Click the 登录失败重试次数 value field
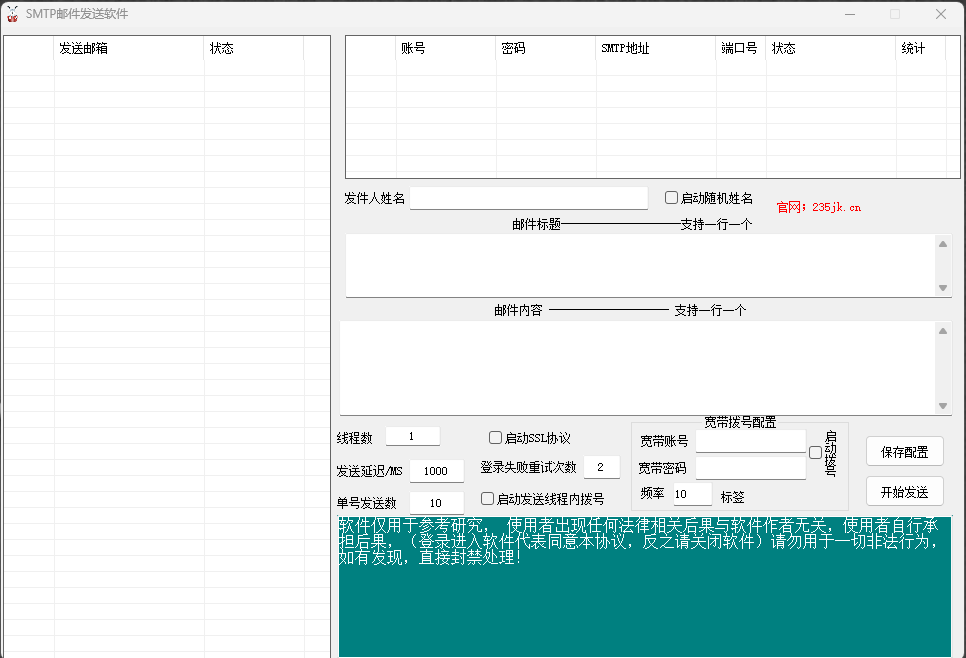Screen dimensions: 966x658 601,467
